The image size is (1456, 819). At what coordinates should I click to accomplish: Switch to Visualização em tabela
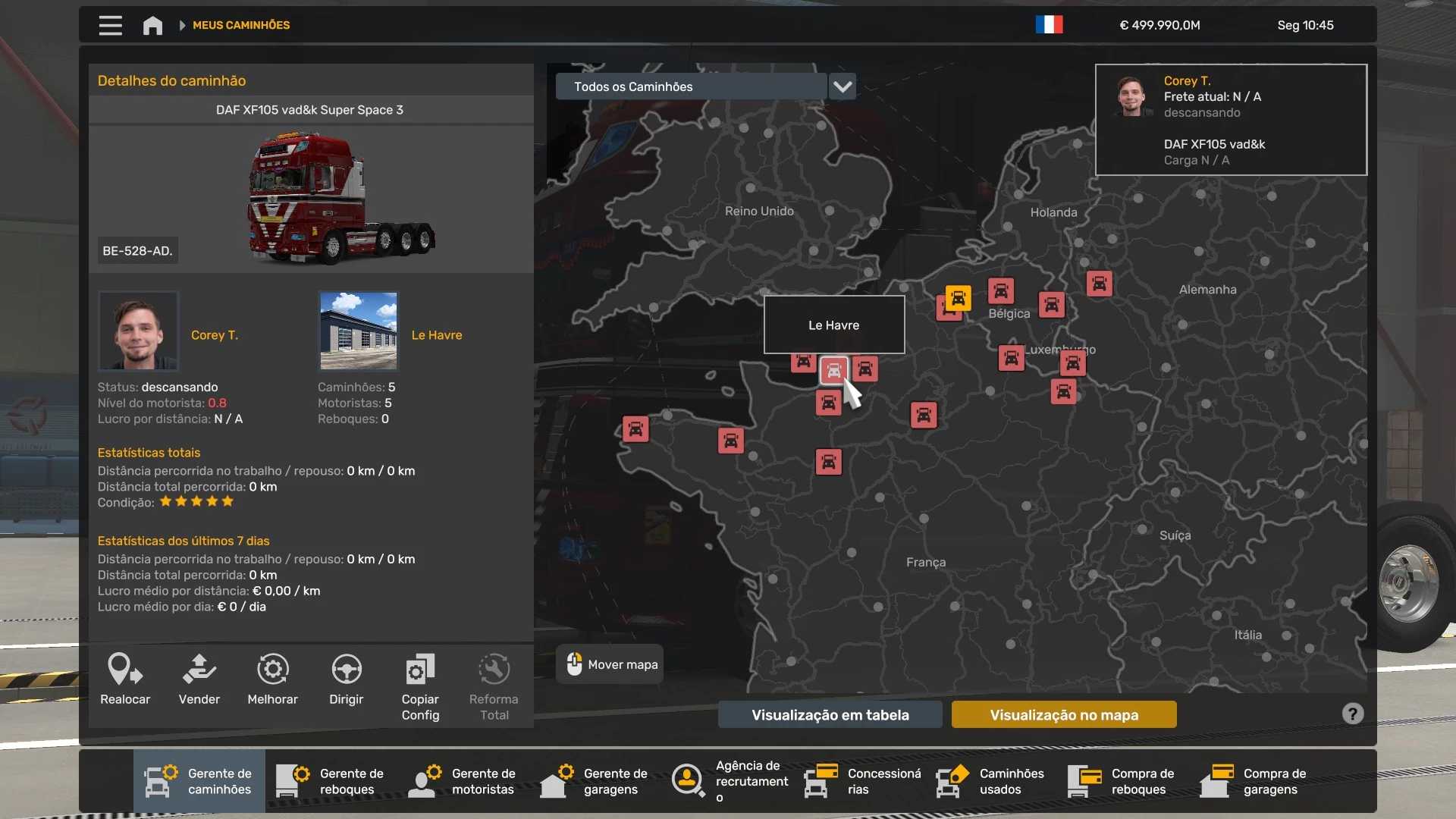point(830,714)
